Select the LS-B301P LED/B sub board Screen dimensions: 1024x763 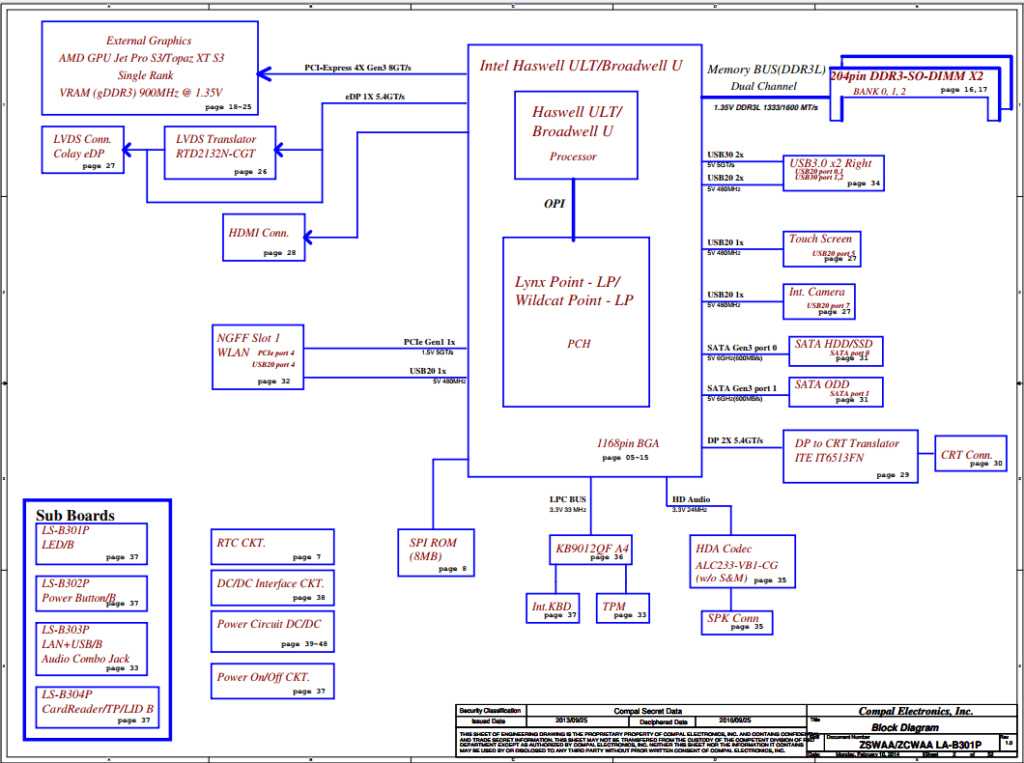(91, 544)
